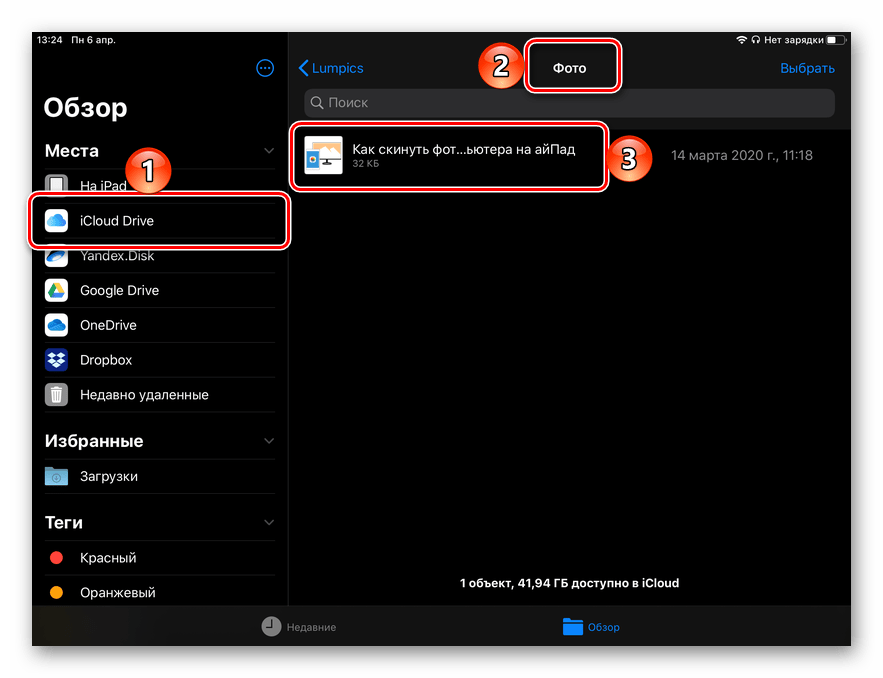
Task: Collapse the Места section
Action: [268, 151]
